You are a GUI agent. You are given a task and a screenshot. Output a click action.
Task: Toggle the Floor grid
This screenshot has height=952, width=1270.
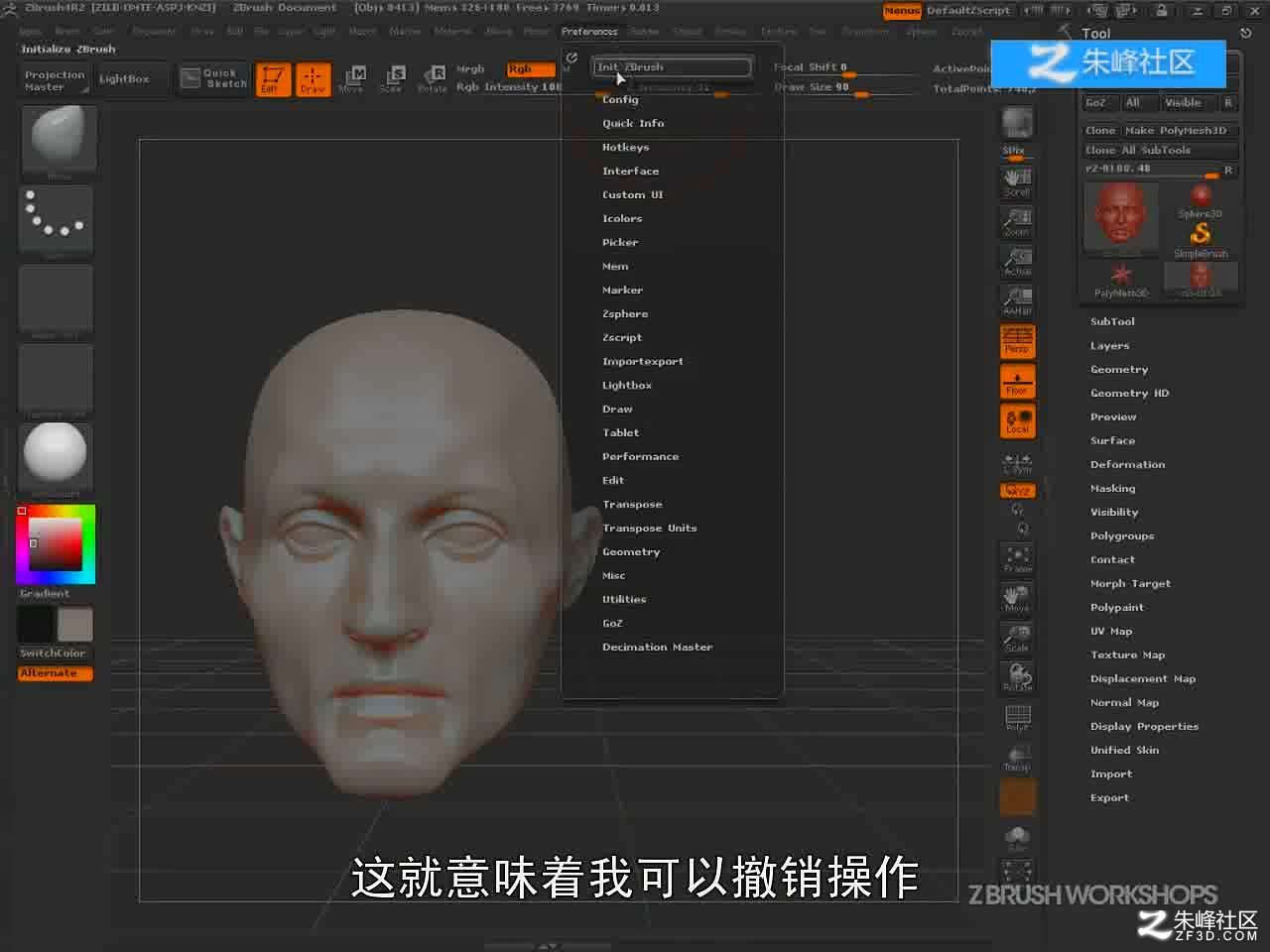(1017, 382)
